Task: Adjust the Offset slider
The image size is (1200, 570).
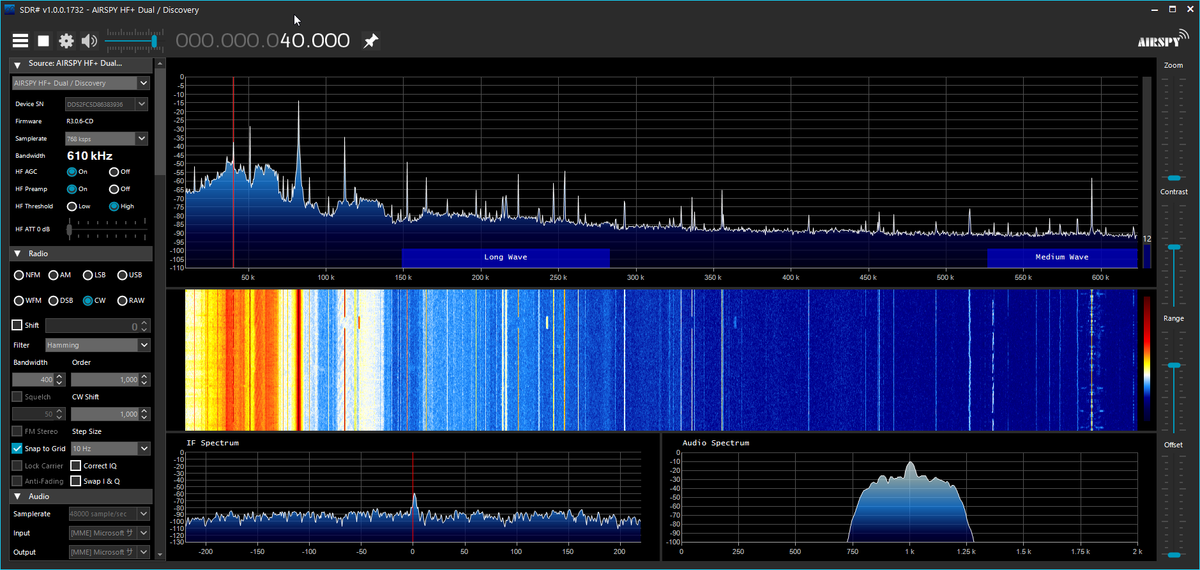Action: 1173,506
